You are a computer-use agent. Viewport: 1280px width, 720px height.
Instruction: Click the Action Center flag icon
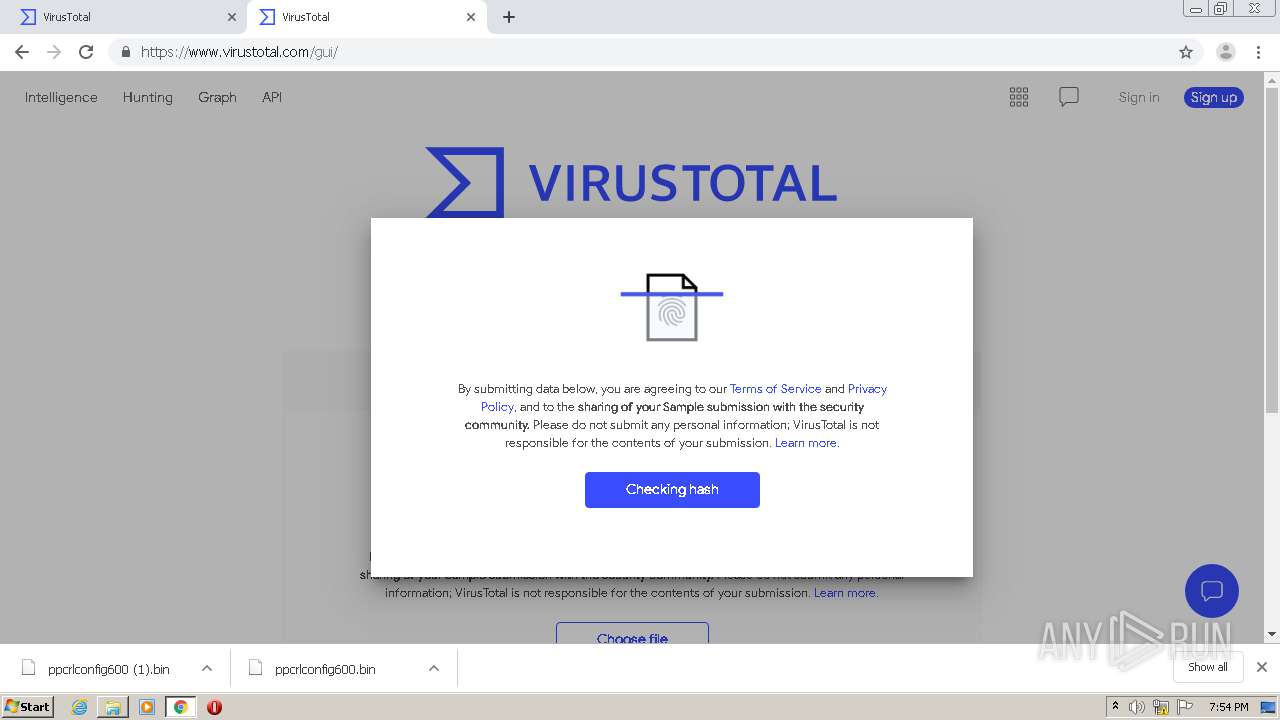1185,707
